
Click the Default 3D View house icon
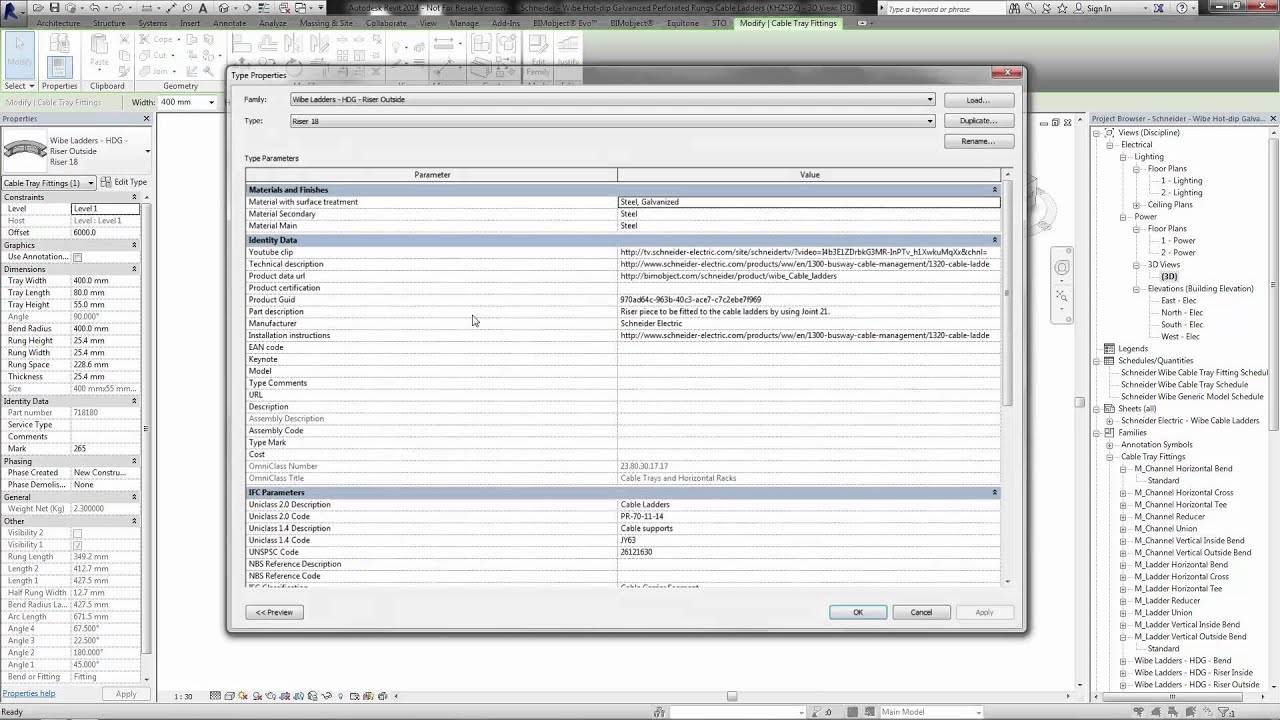pos(224,8)
